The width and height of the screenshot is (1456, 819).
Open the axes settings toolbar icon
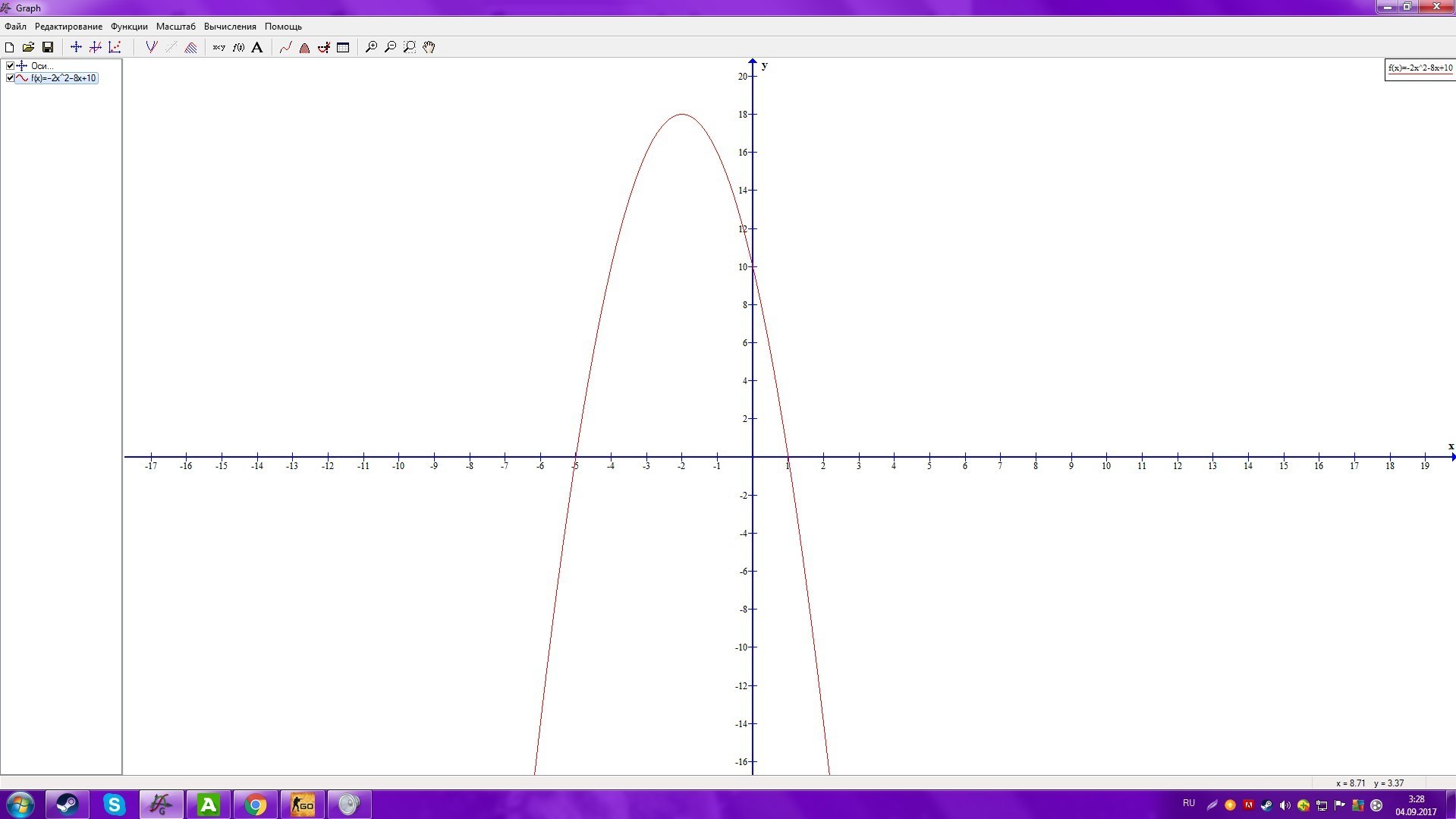tap(76, 47)
